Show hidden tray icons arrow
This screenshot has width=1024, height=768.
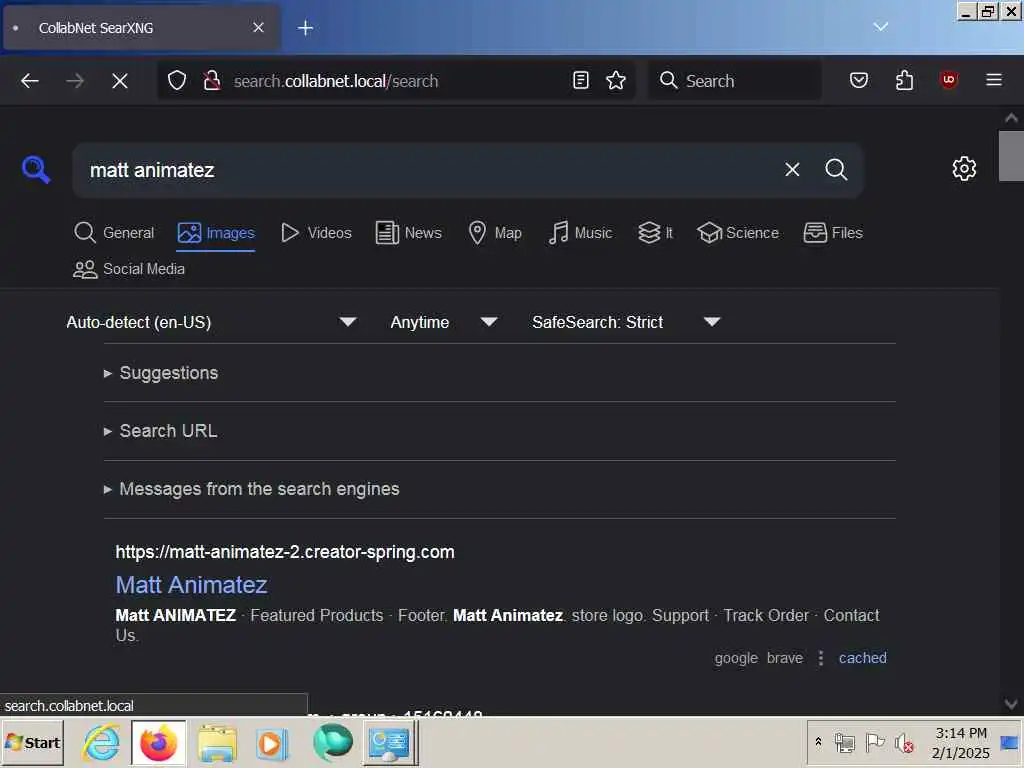818,742
